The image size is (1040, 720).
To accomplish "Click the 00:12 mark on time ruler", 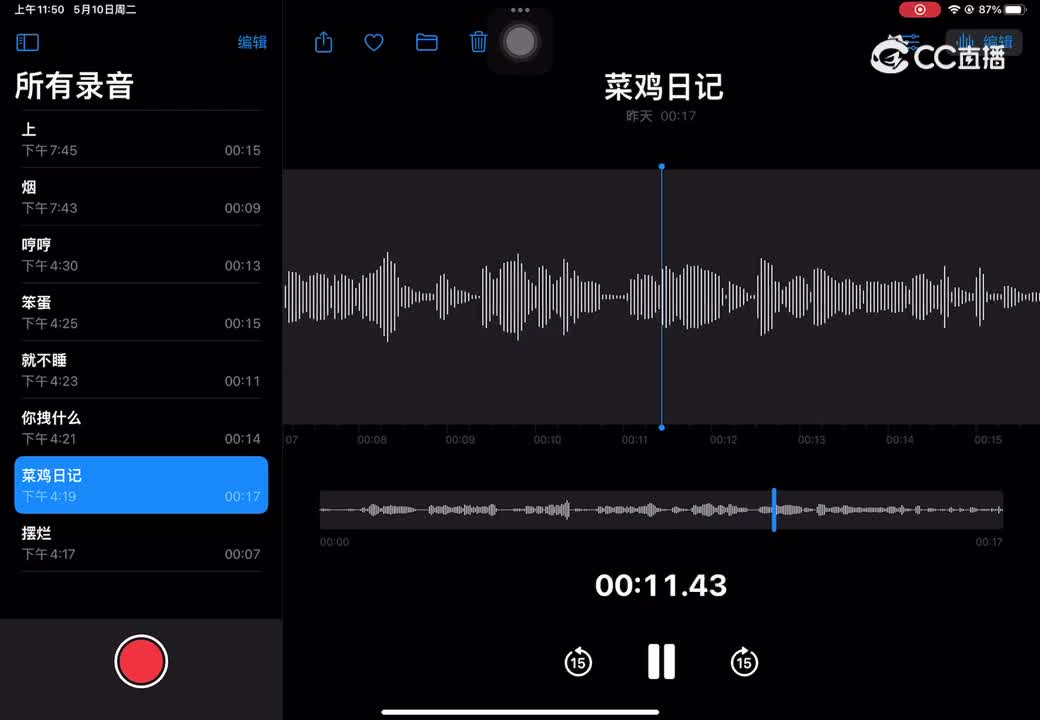I will point(723,440).
